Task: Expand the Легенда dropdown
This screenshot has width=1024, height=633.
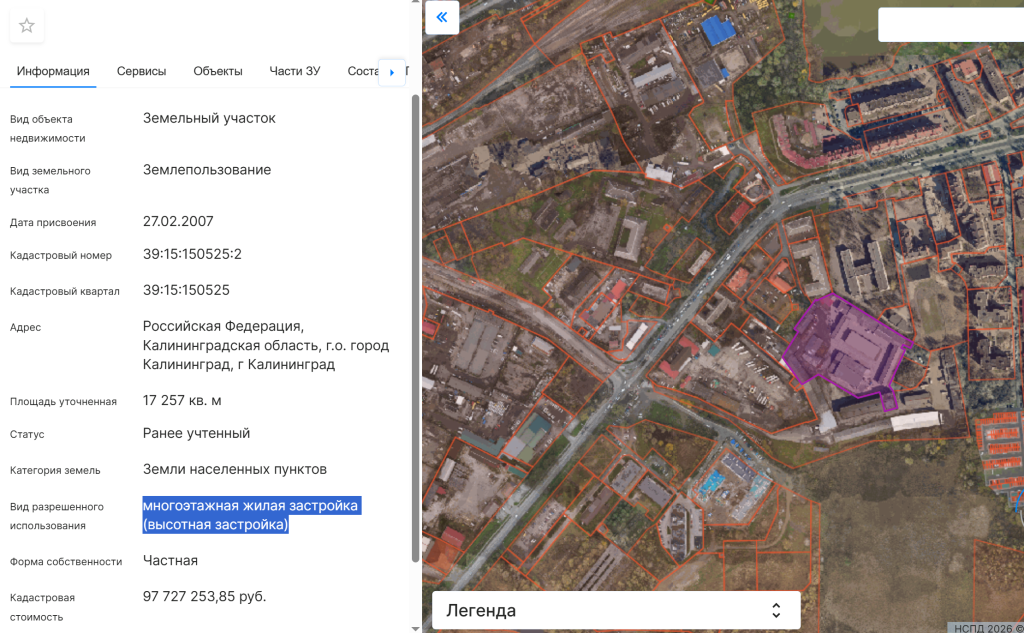Action: point(616,610)
